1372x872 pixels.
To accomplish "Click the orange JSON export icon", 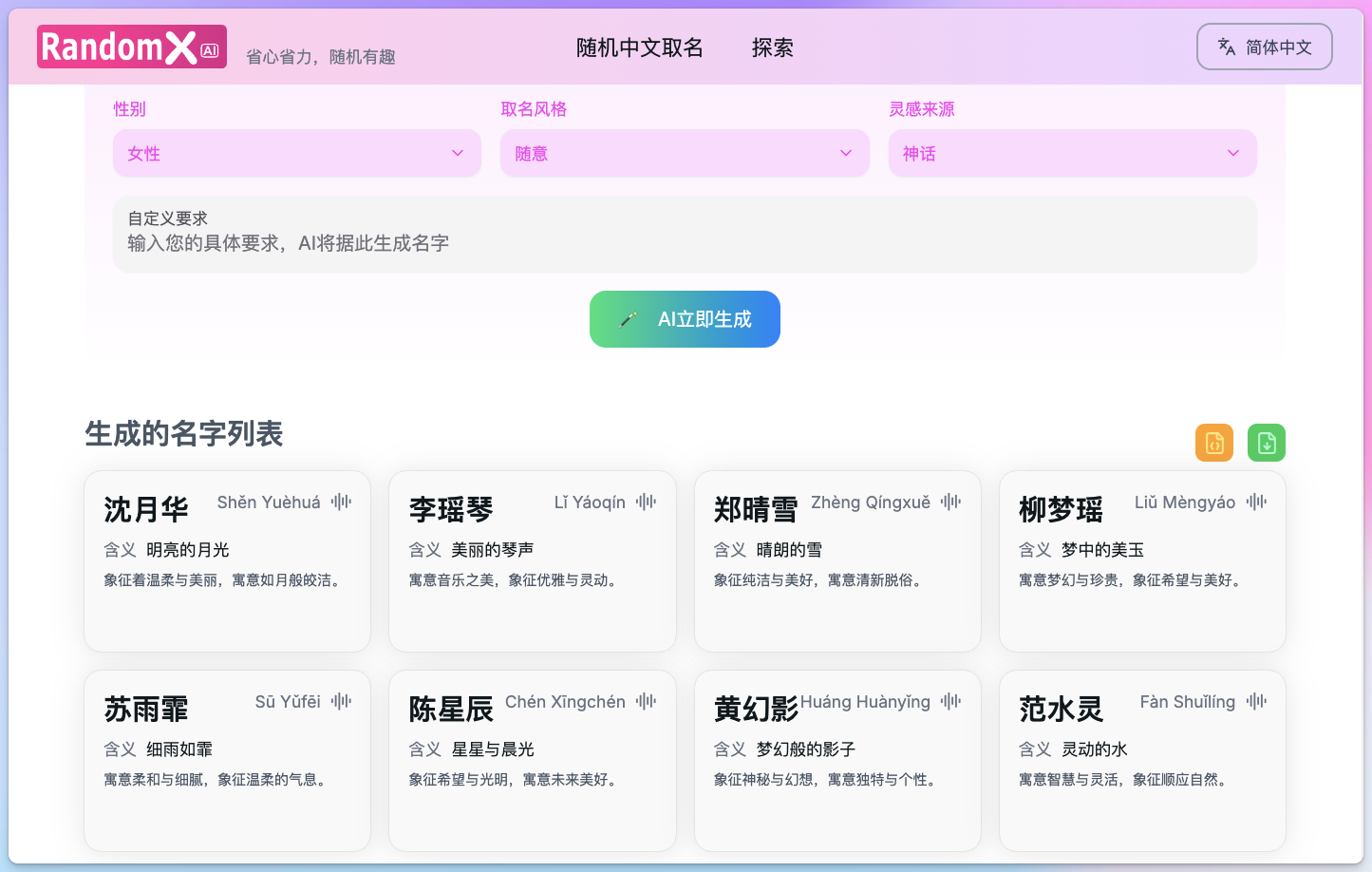I will tap(1213, 442).
